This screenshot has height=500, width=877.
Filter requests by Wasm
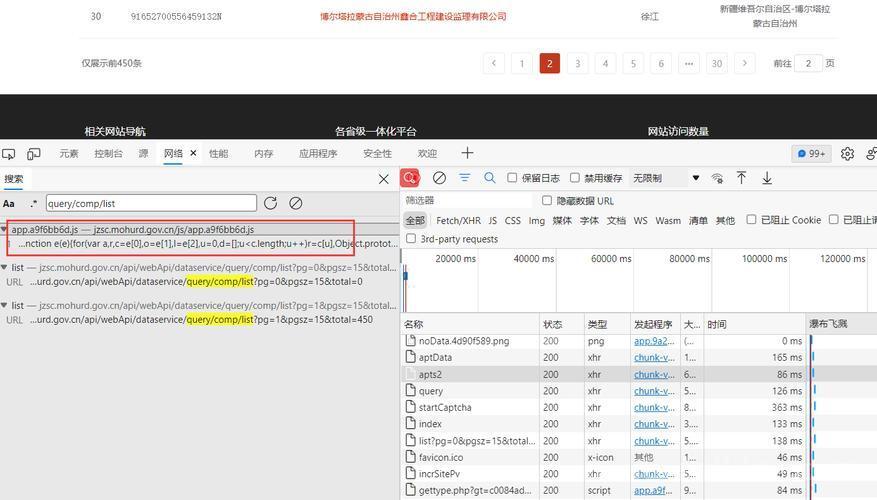668,220
